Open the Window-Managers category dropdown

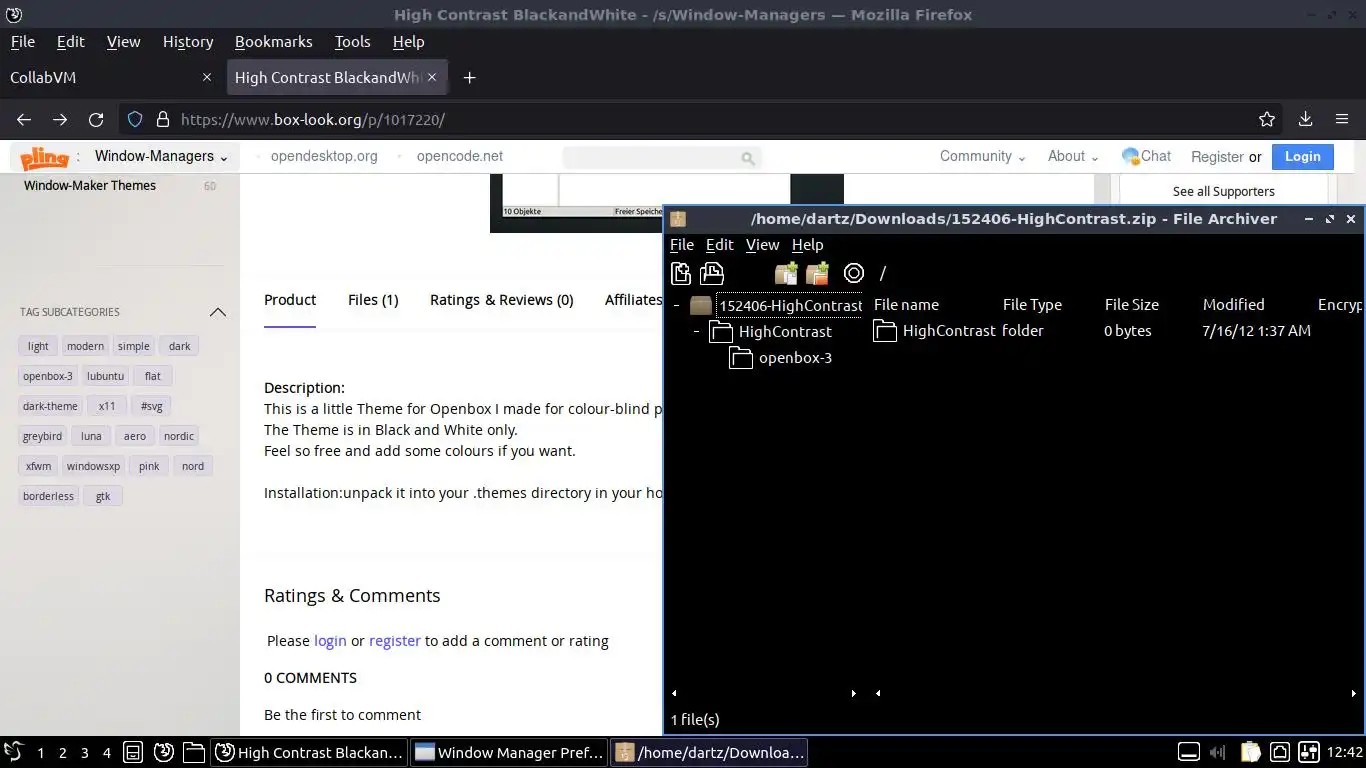[x=161, y=156]
